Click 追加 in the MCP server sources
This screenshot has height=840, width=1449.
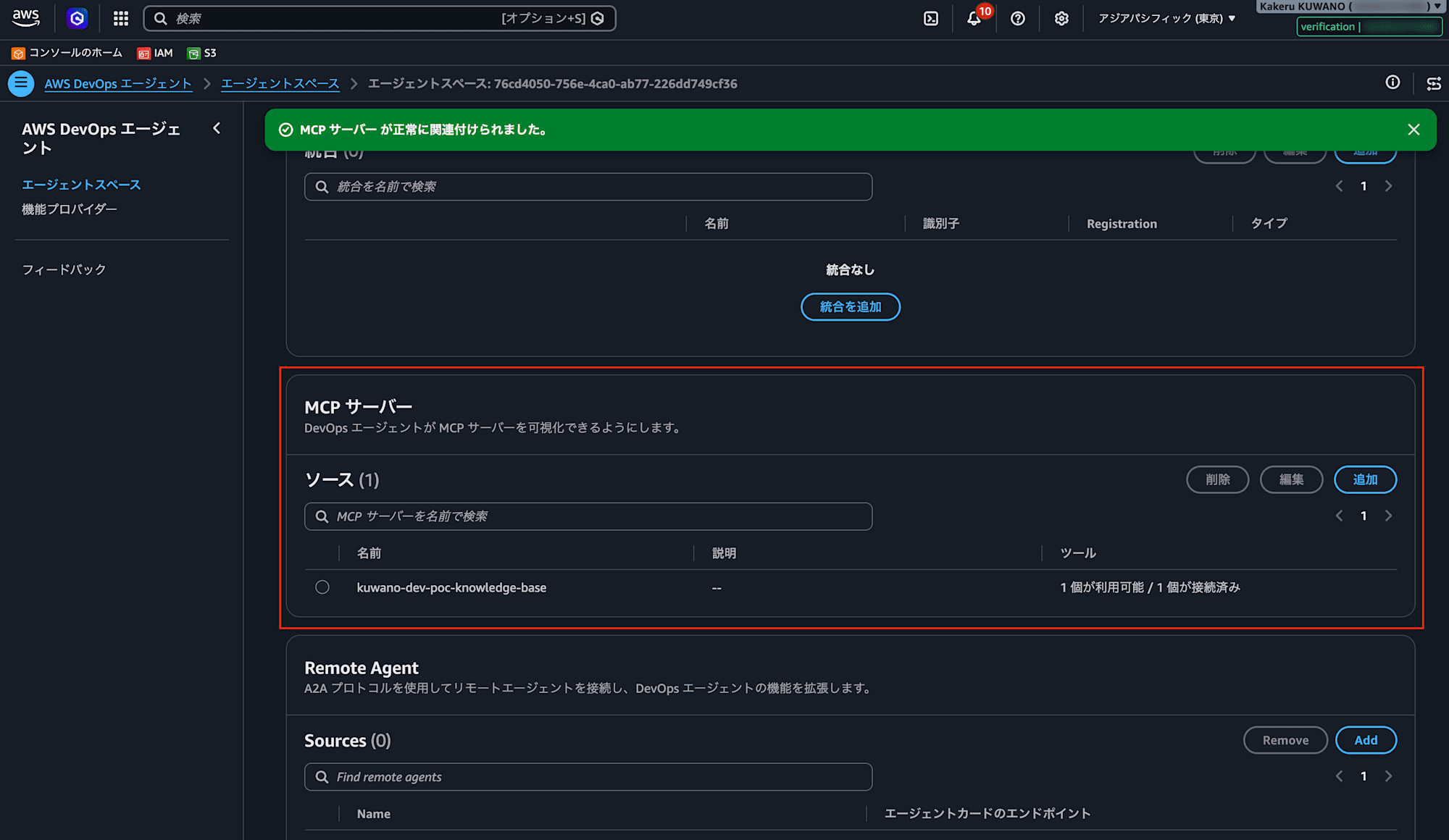click(x=1365, y=479)
